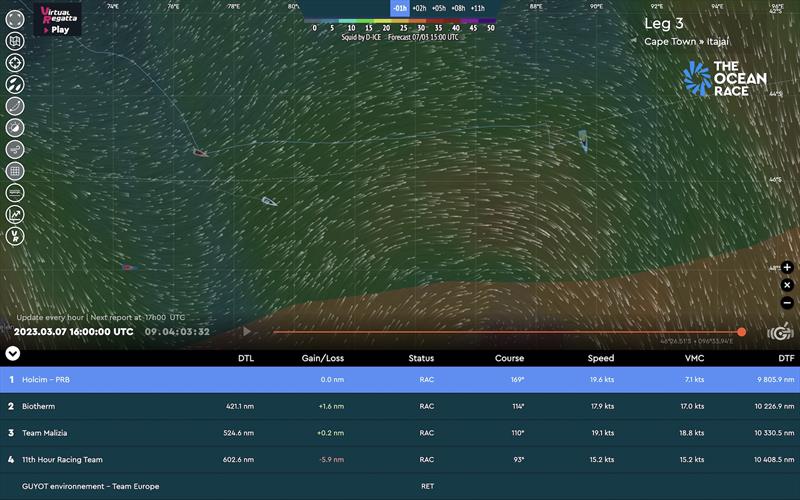Image resolution: width=800 pixels, height=500 pixels.
Task: Click the red boat on track line
Action: tap(199, 153)
